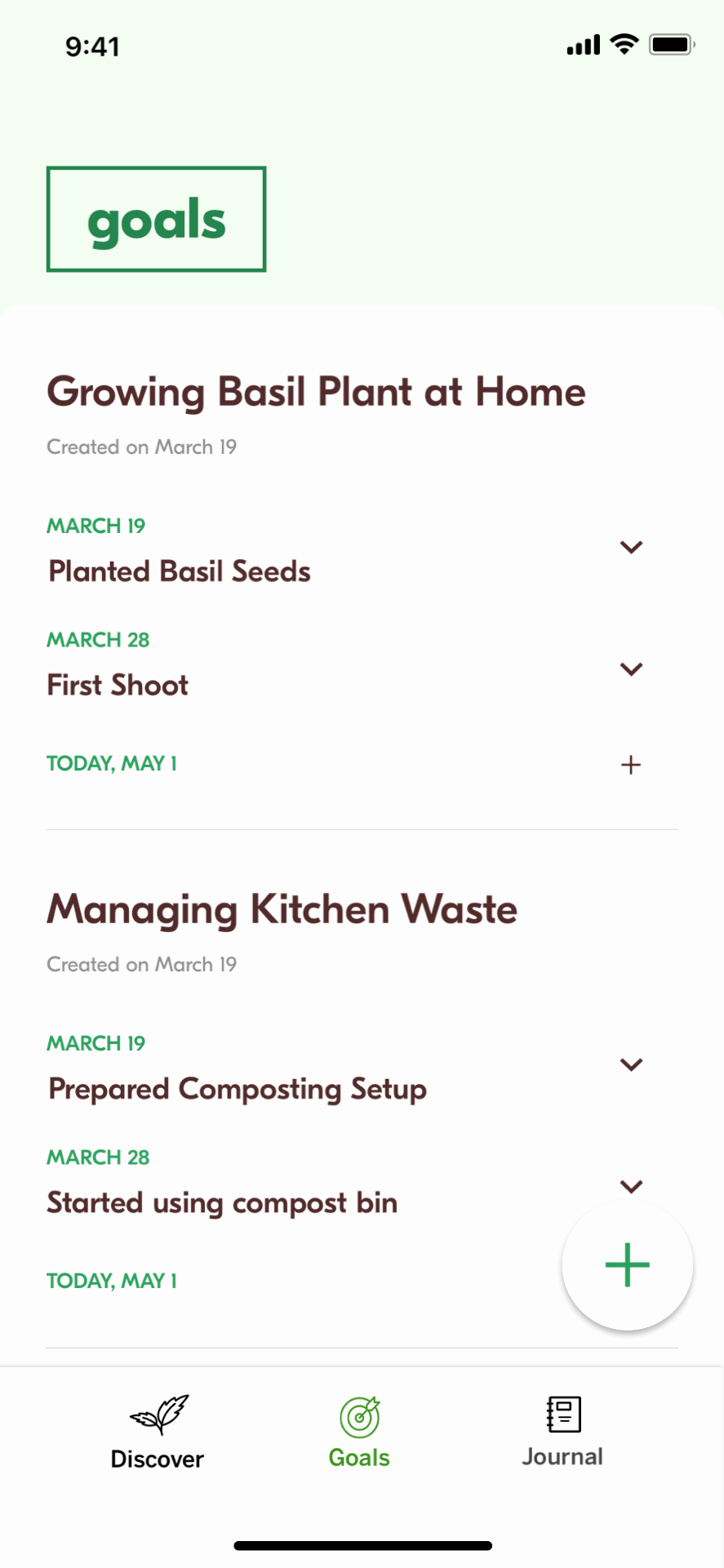Screen dimensions: 724x1568
Task: Expand the Started using compost bin entry
Action: [632, 1186]
